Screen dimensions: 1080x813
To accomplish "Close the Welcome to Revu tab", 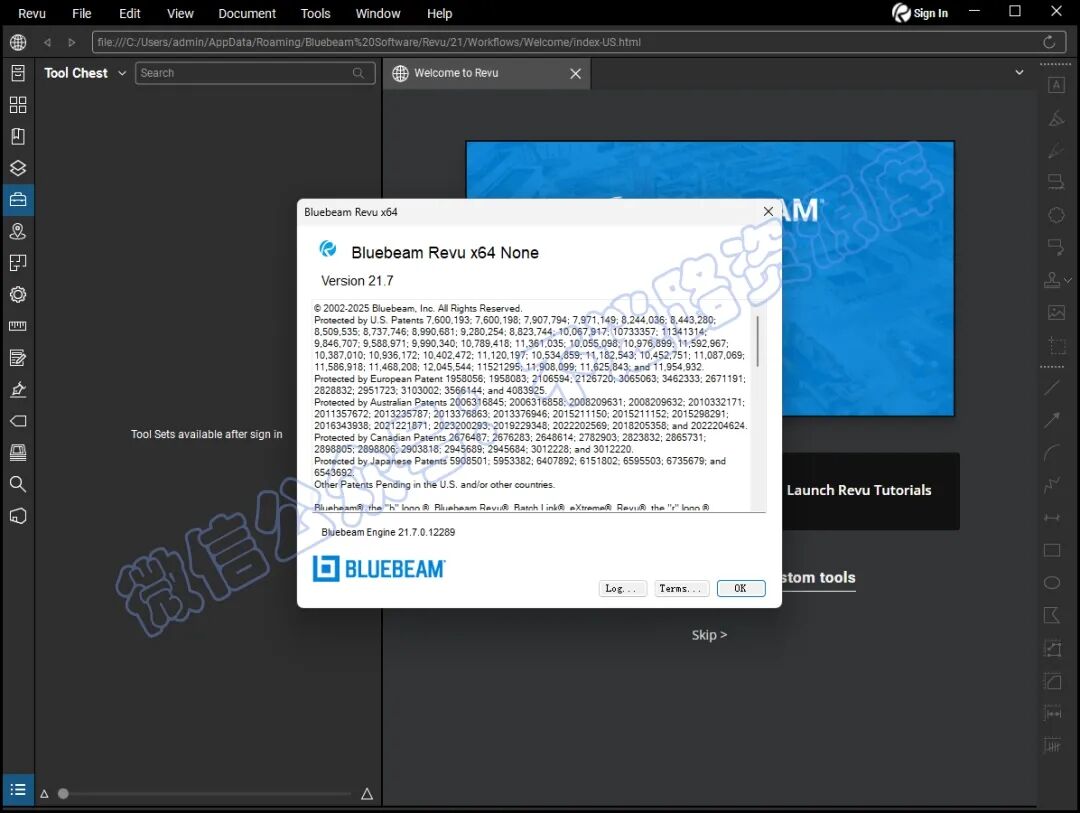I will [576, 74].
